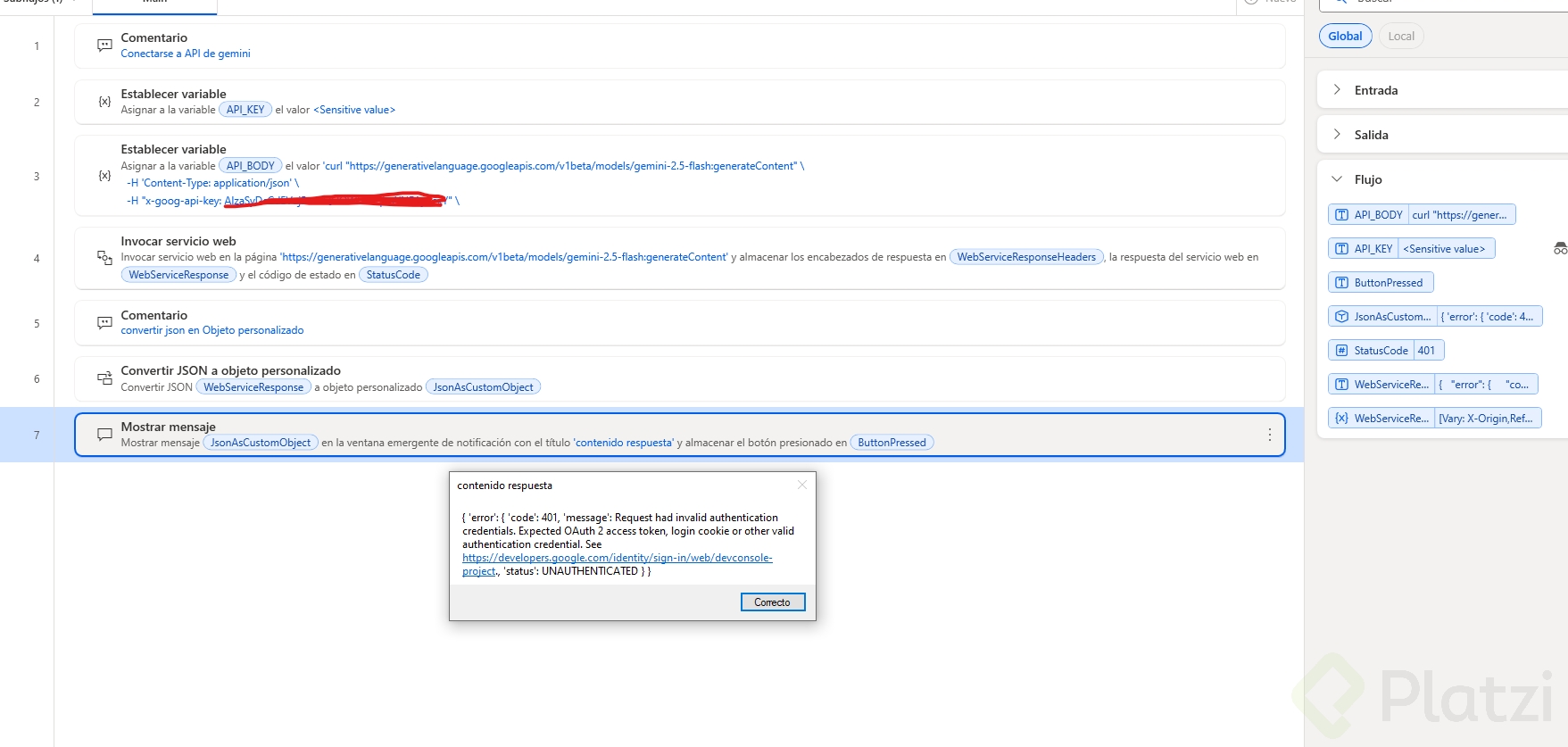The image size is (1568, 747).
Task: Click line number 1 in the flow
Action: [37, 46]
